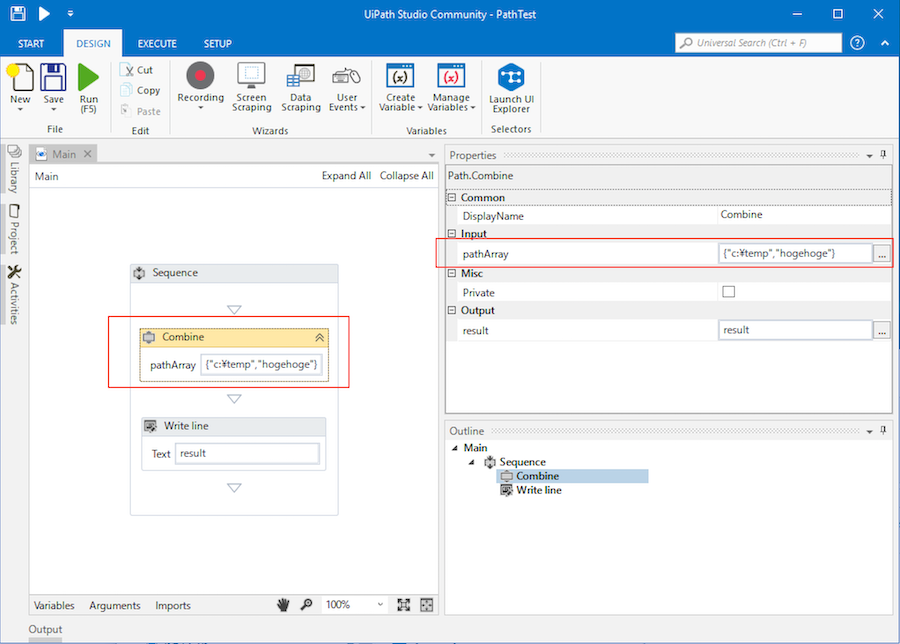Open Manage Variables dropdown

point(451,87)
